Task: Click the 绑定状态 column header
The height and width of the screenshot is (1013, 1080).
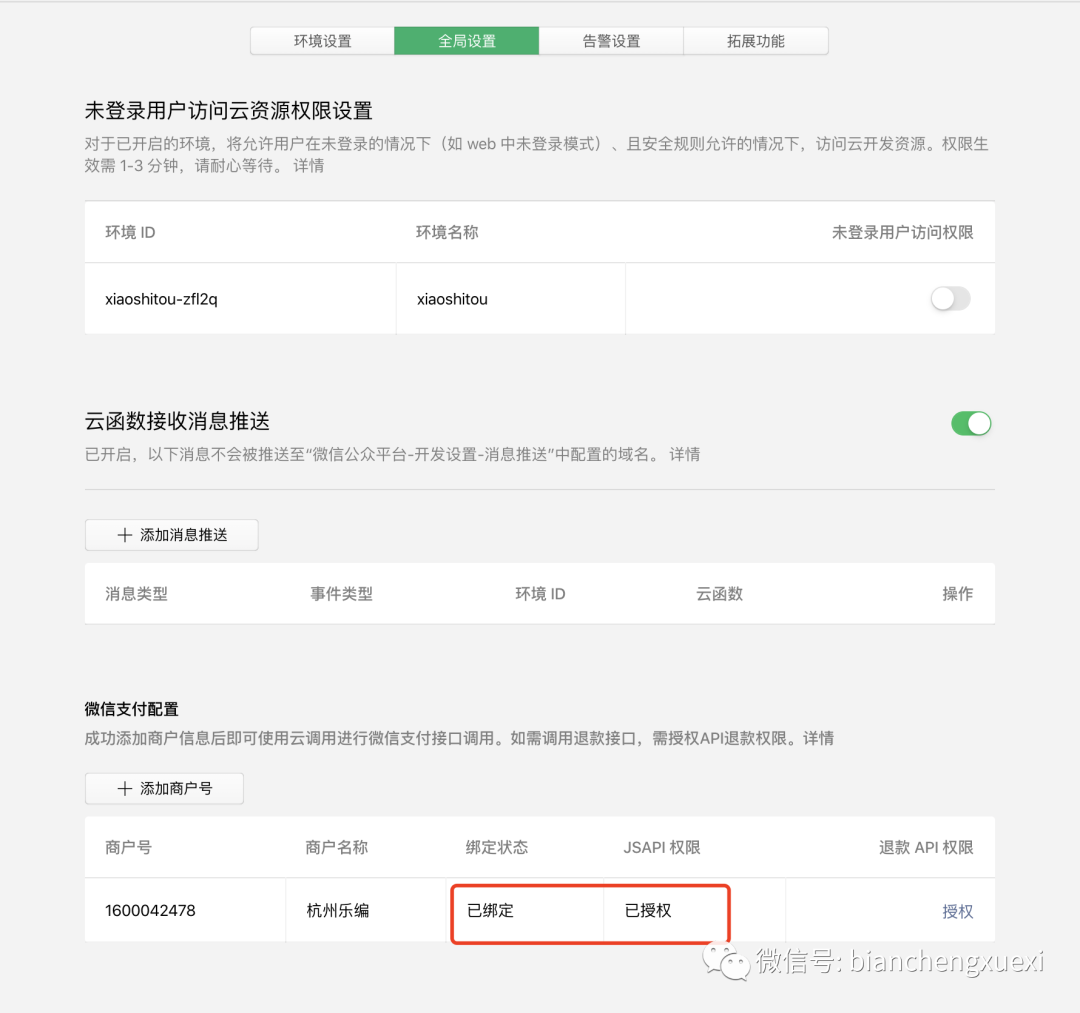Action: 497,847
